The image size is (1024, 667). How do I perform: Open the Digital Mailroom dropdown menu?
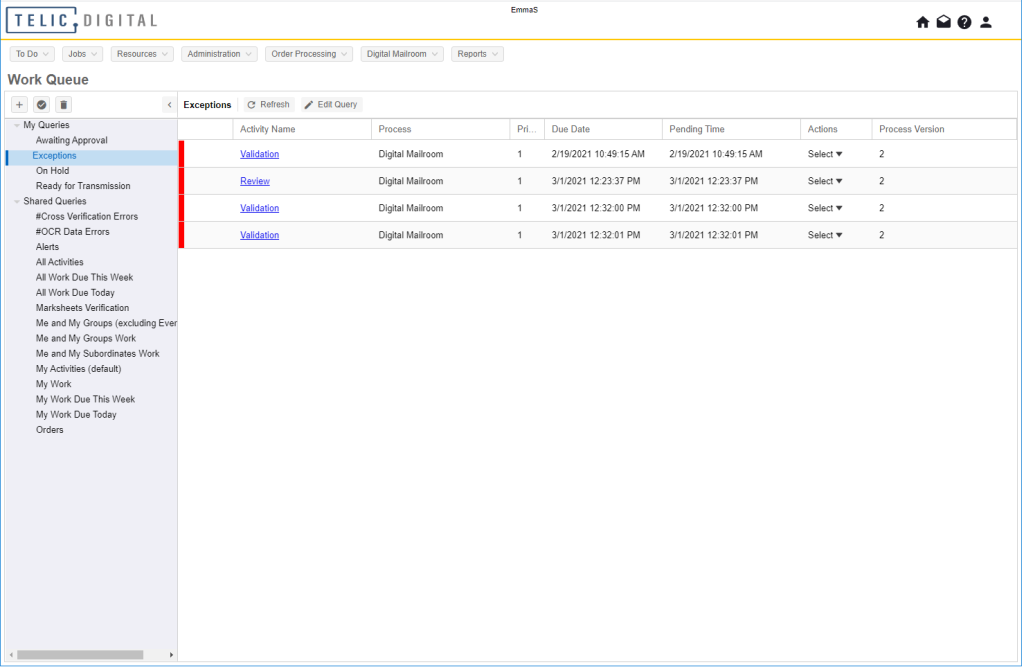click(x=401, y=53)
